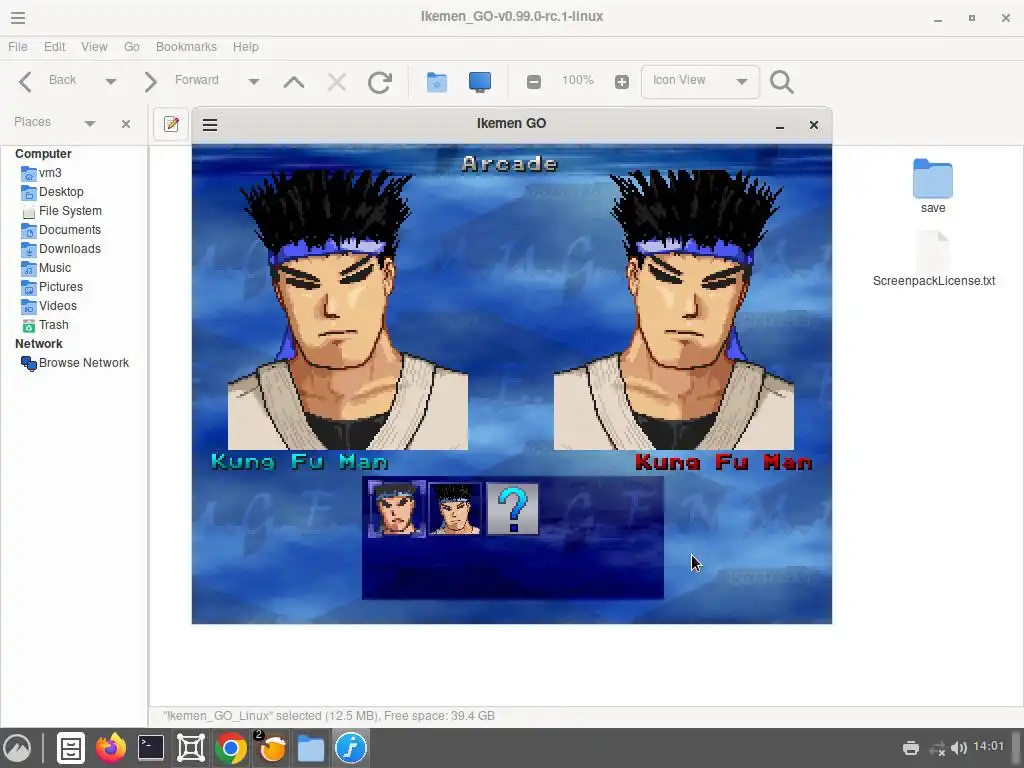The height and width of the screenshot is (768, 1024).
Task: Click the cyan Kung Fu Man name
Action: click(300, 462)
